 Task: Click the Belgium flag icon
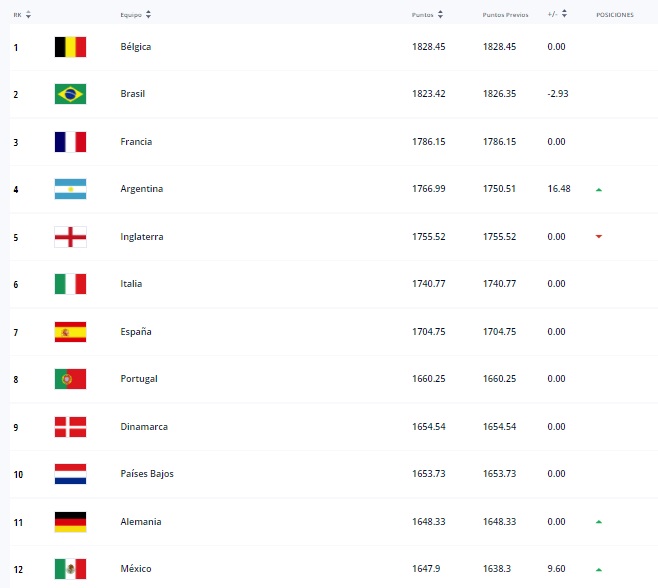tap(70, 47)
